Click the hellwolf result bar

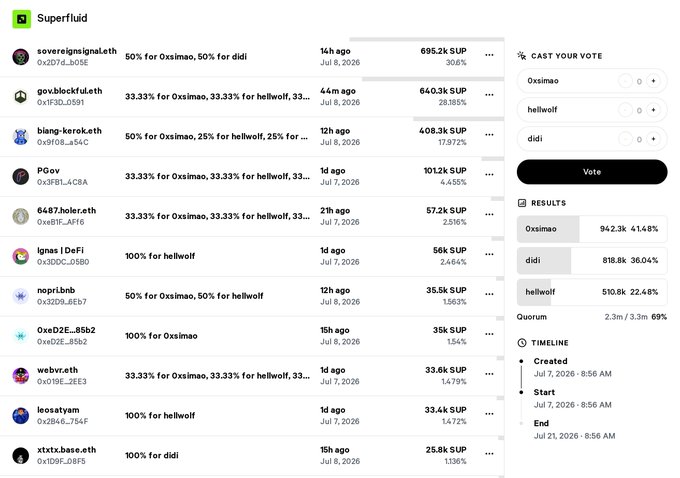tap(592, 292)
